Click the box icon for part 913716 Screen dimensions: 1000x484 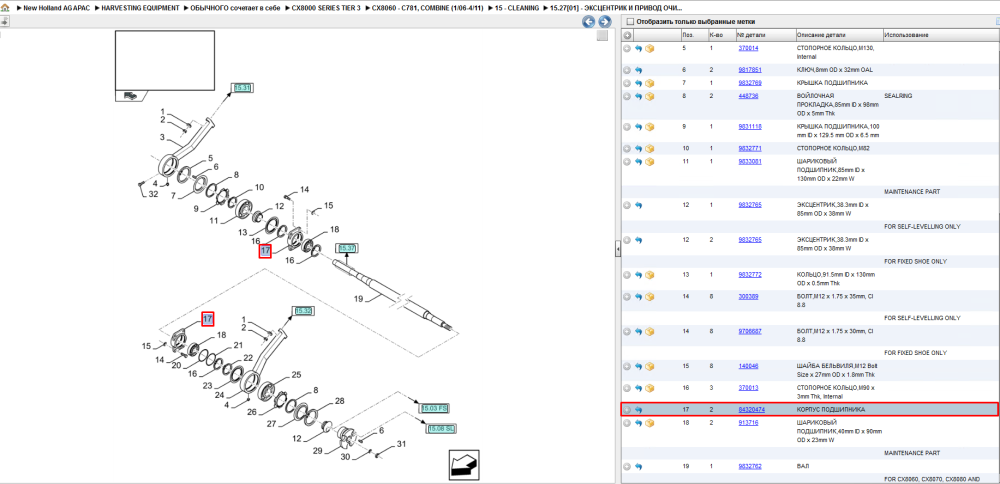click(x=650, y=423)
